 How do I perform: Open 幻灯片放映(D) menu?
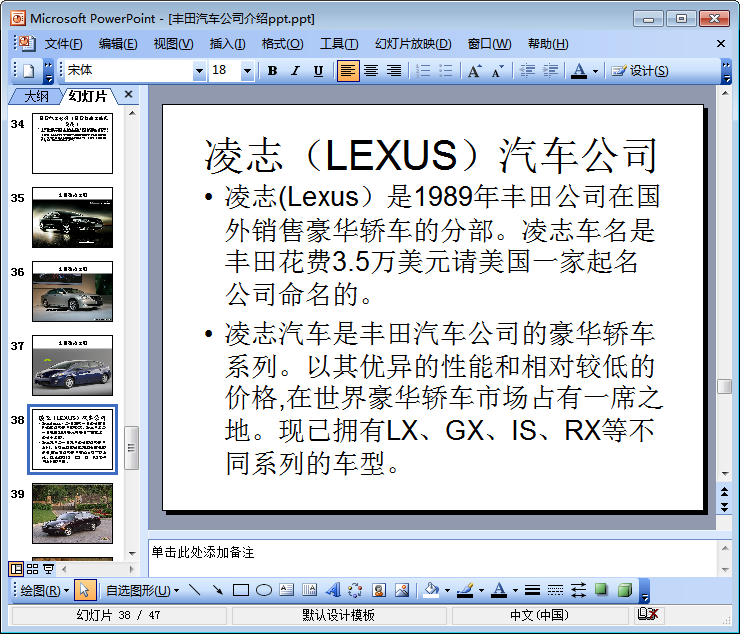[413, 44]
